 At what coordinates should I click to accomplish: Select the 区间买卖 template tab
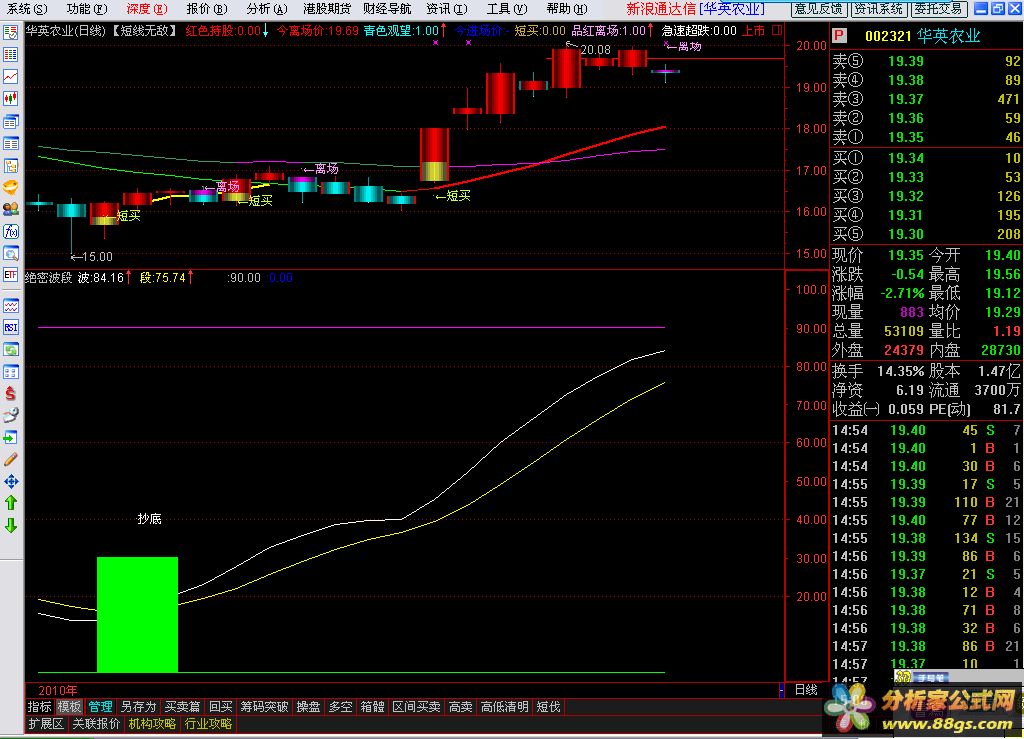pos(416,706)
